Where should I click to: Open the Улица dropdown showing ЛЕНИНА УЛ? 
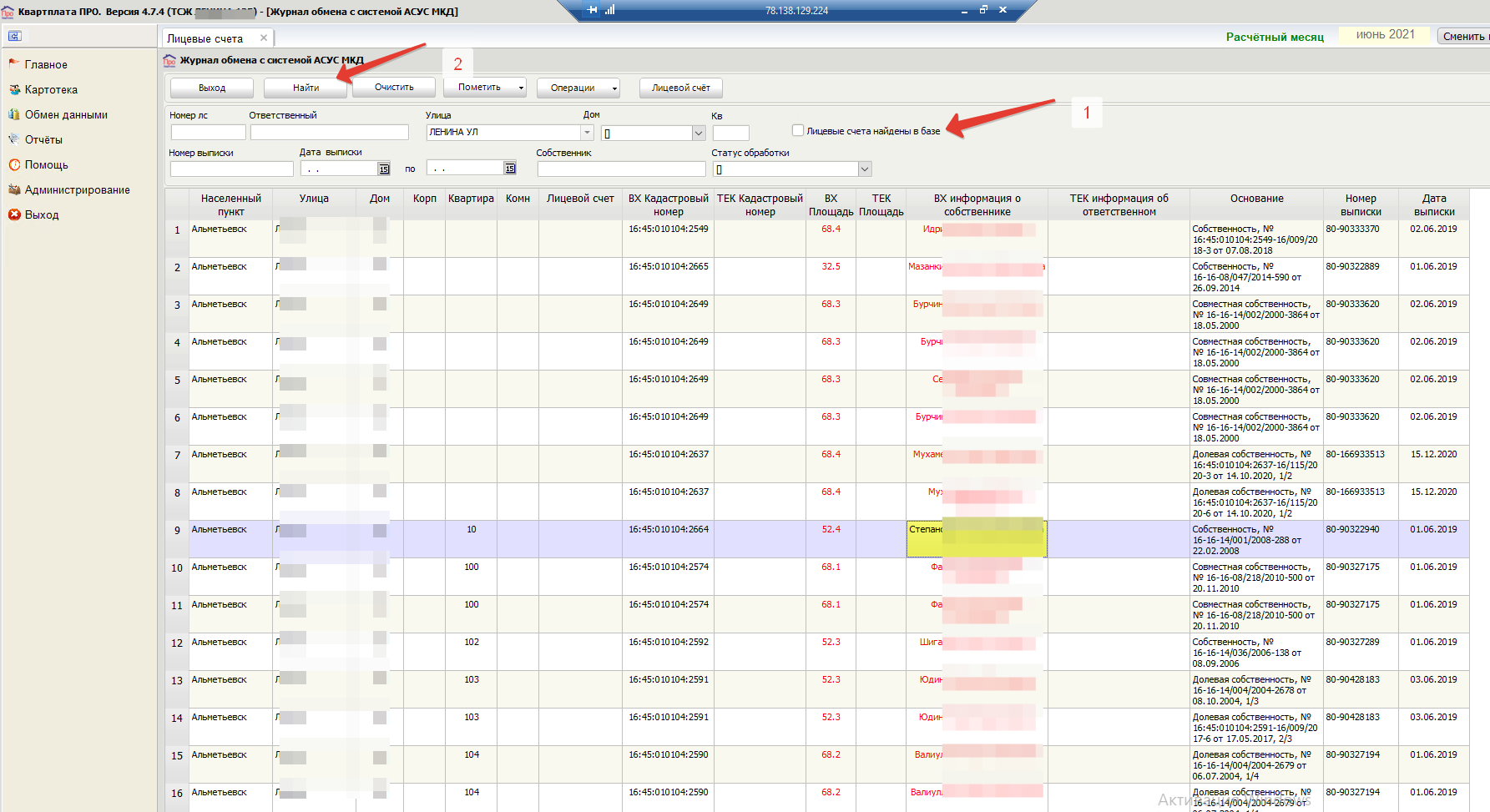tap(588, 133)
